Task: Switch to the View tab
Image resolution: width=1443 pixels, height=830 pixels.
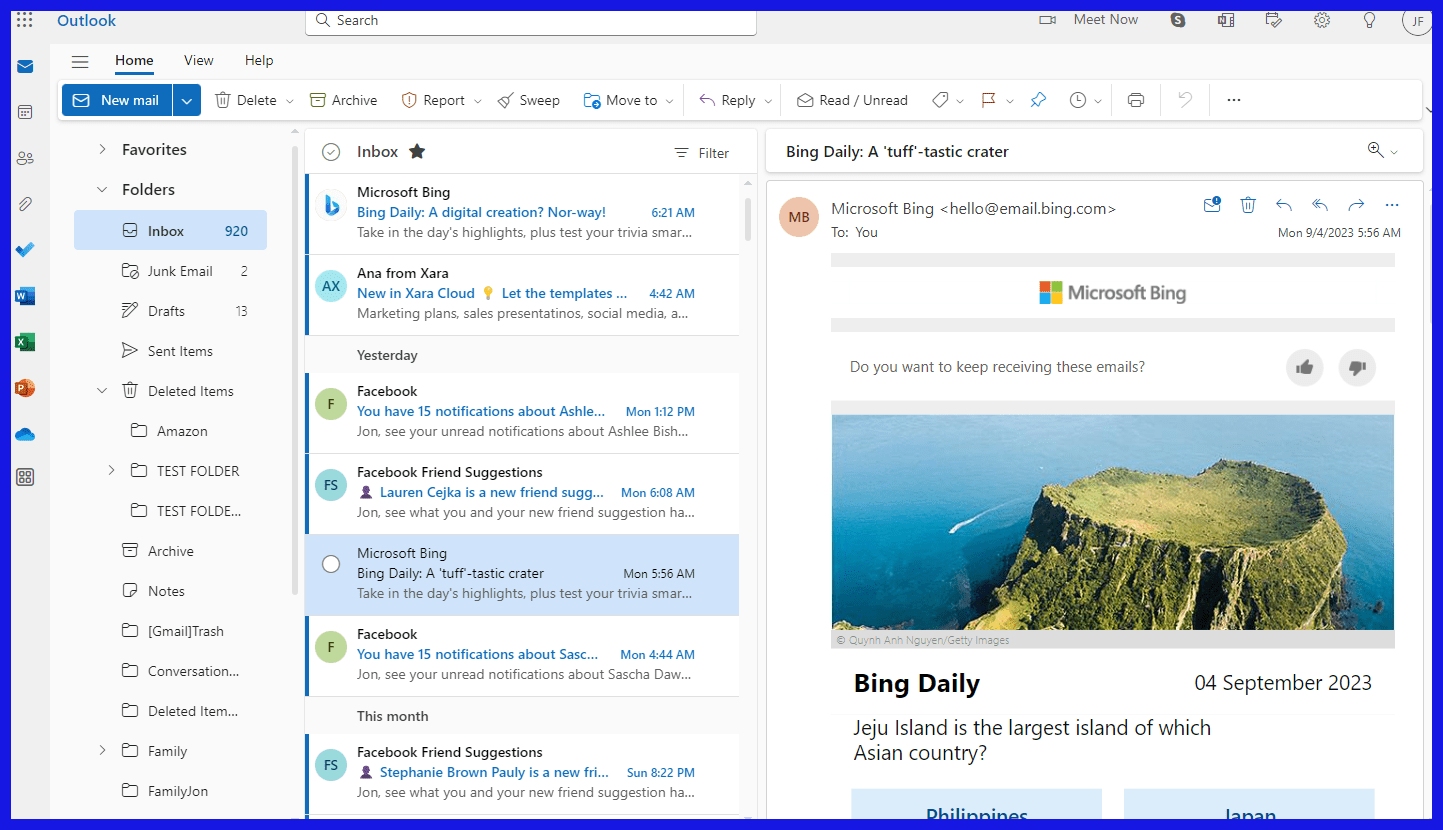Action: coord(198,61)
